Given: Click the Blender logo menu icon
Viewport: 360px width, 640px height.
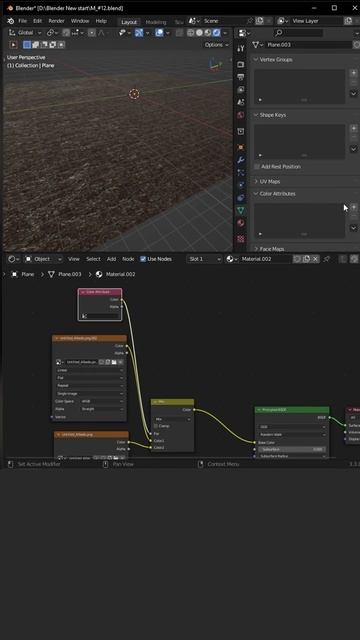Looking at the screenshot, I should pyautogui.click(x=10, y=21).
